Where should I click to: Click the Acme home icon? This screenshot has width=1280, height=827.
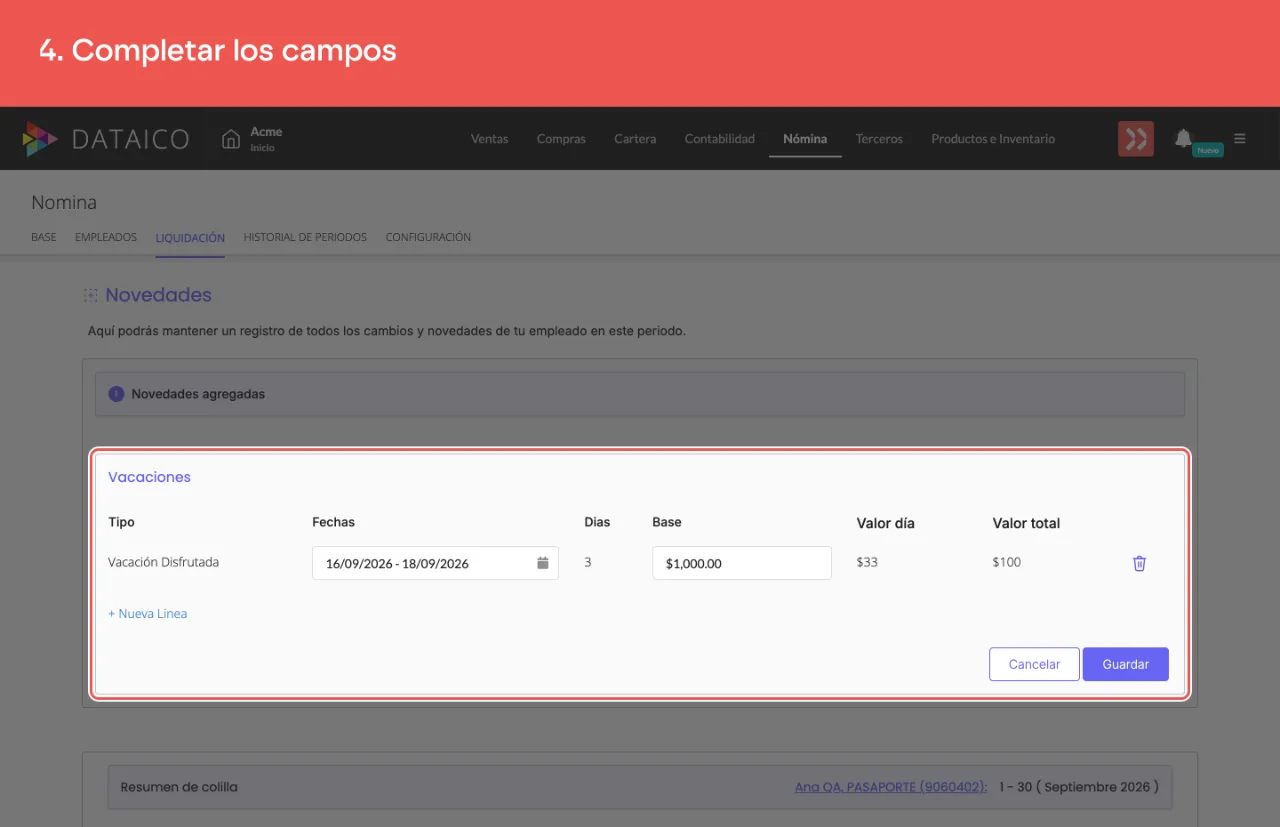click(231, 139)
